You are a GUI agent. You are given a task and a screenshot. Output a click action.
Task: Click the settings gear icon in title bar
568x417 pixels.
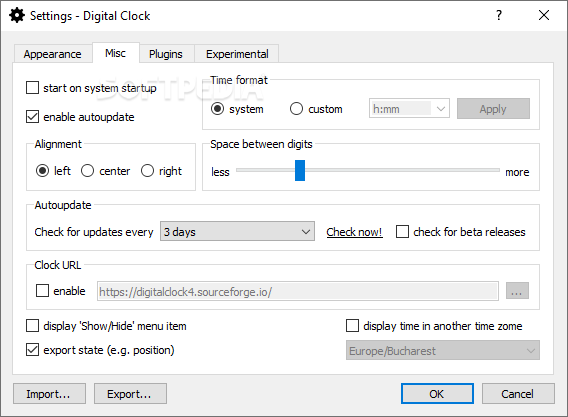click(17, 16)
